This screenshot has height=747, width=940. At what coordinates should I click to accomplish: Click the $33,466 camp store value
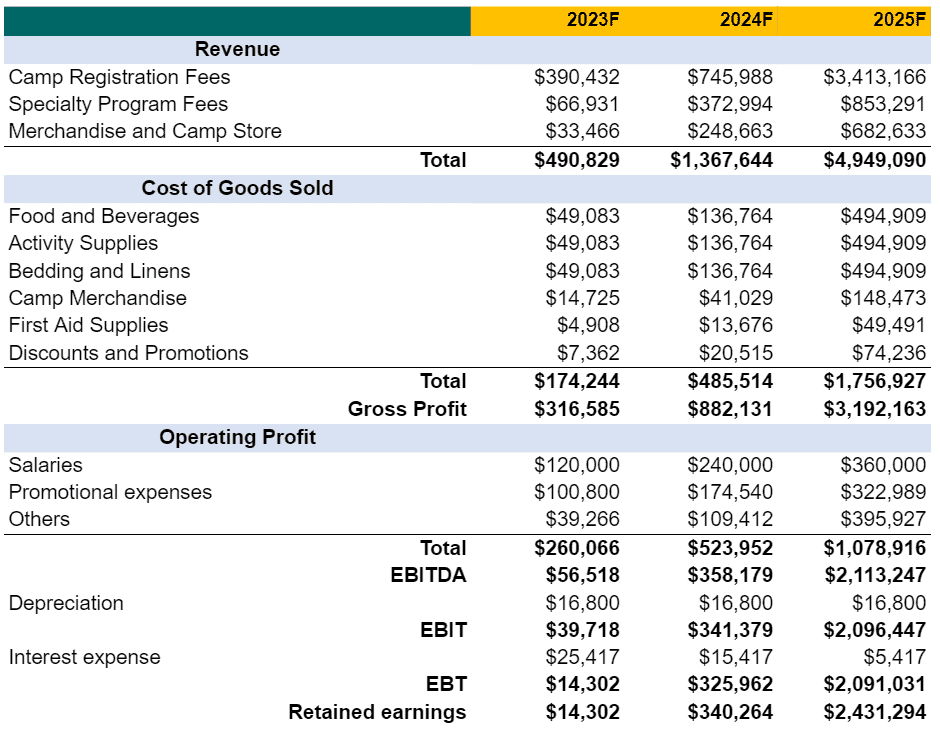tap(582, 131)
